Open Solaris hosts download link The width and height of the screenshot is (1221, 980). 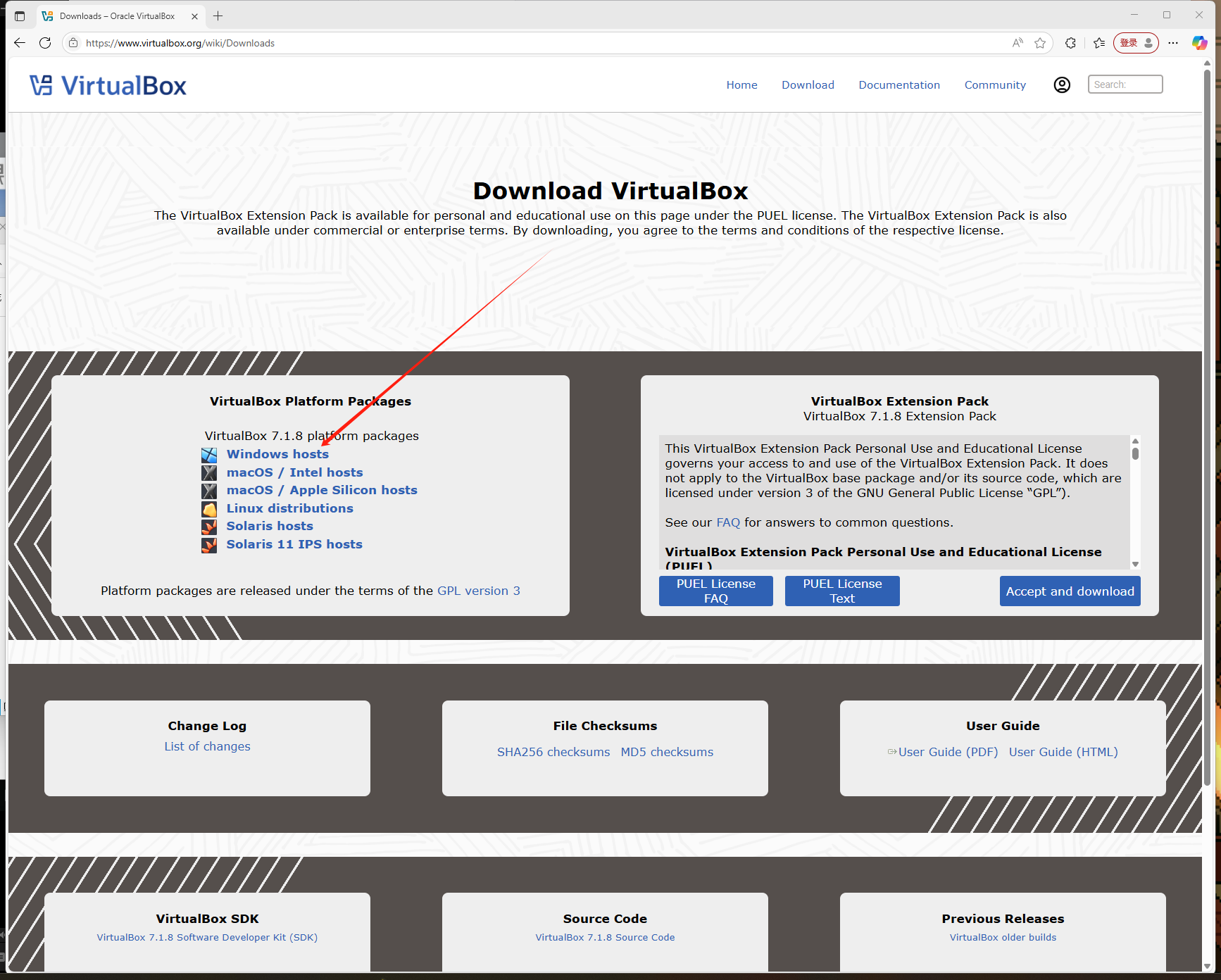click(270, 527)
